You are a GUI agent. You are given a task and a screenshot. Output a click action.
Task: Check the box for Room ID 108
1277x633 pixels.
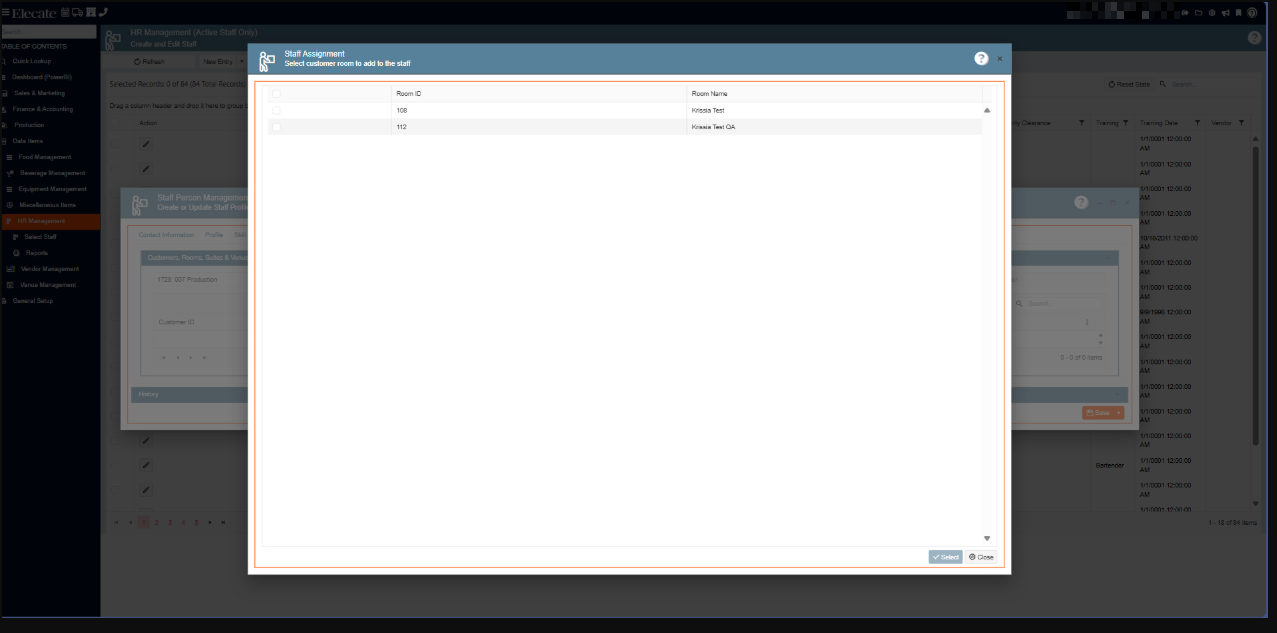point(277,110)
